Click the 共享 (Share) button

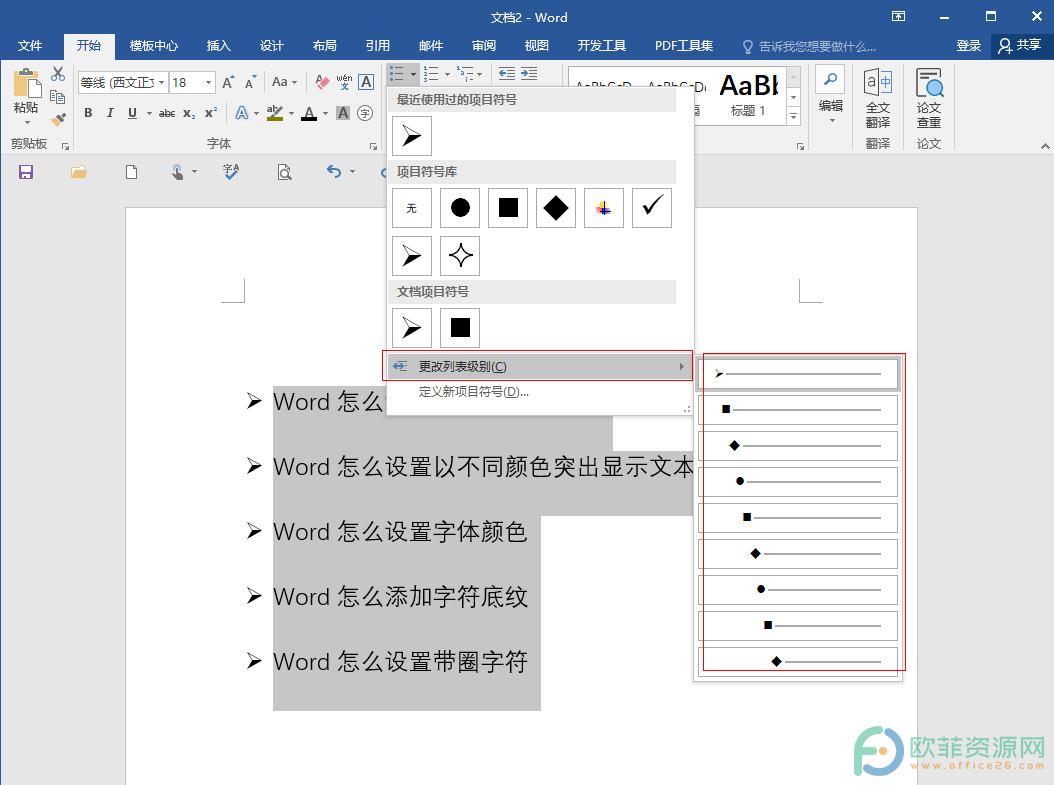pos(1020,46)
